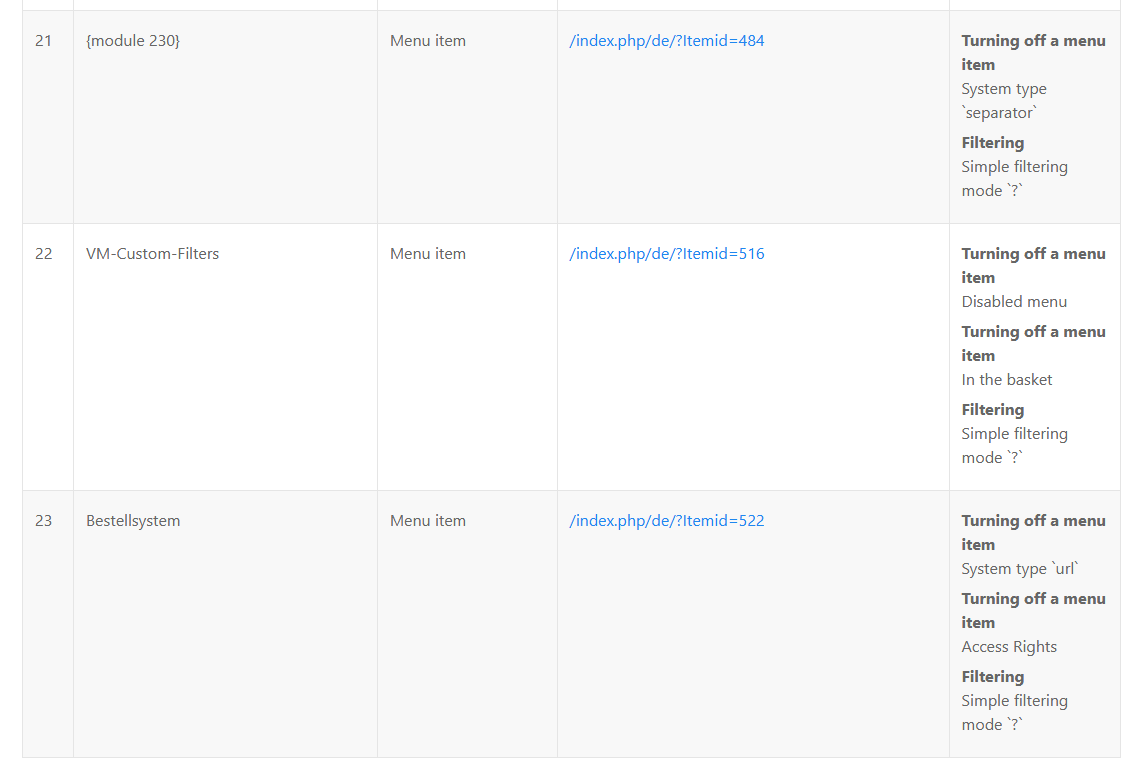The image size is (1136, 758).
Task: Follow the Itemid=522 link
Action: coord(666,521)
